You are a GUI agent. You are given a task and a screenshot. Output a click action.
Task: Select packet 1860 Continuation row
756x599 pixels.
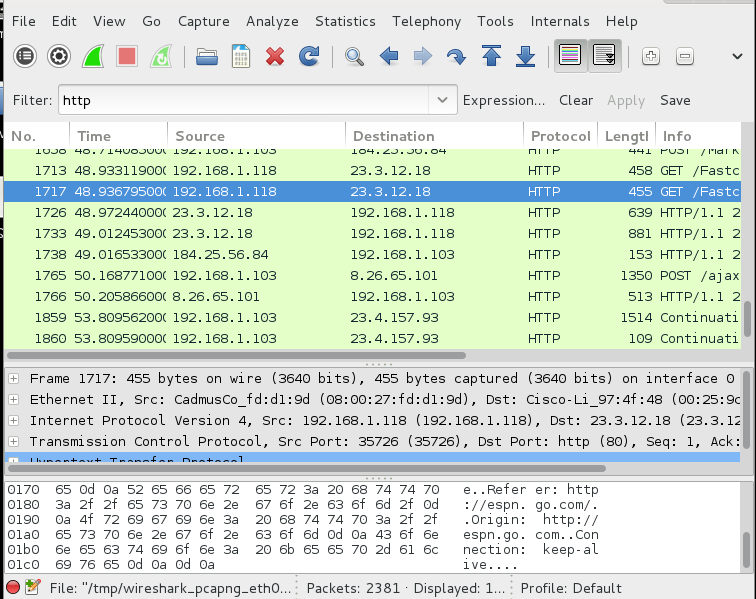(x=372, y=339)
